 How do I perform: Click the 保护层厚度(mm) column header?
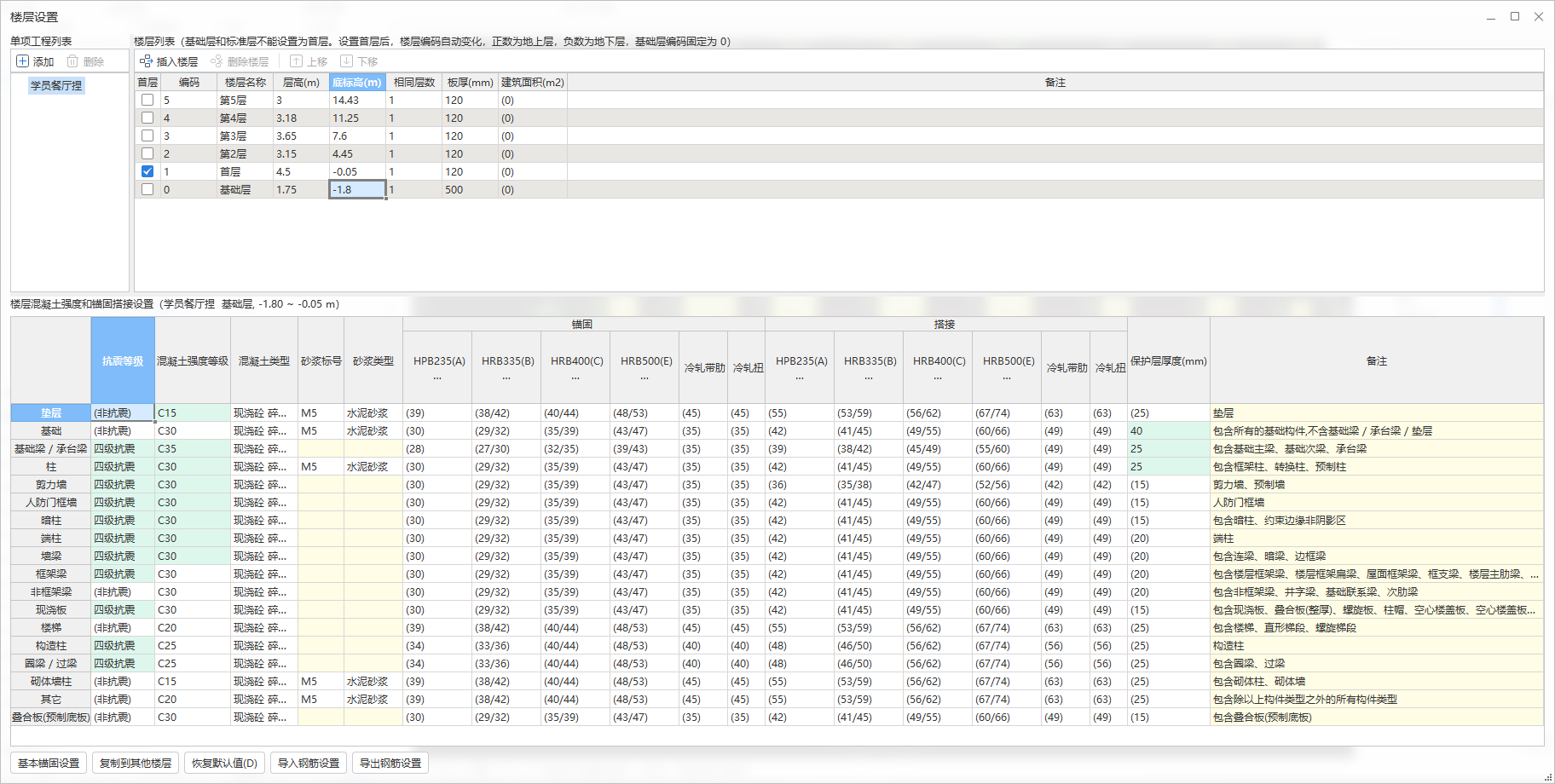pyautogui.click(x=1169, y=360)
